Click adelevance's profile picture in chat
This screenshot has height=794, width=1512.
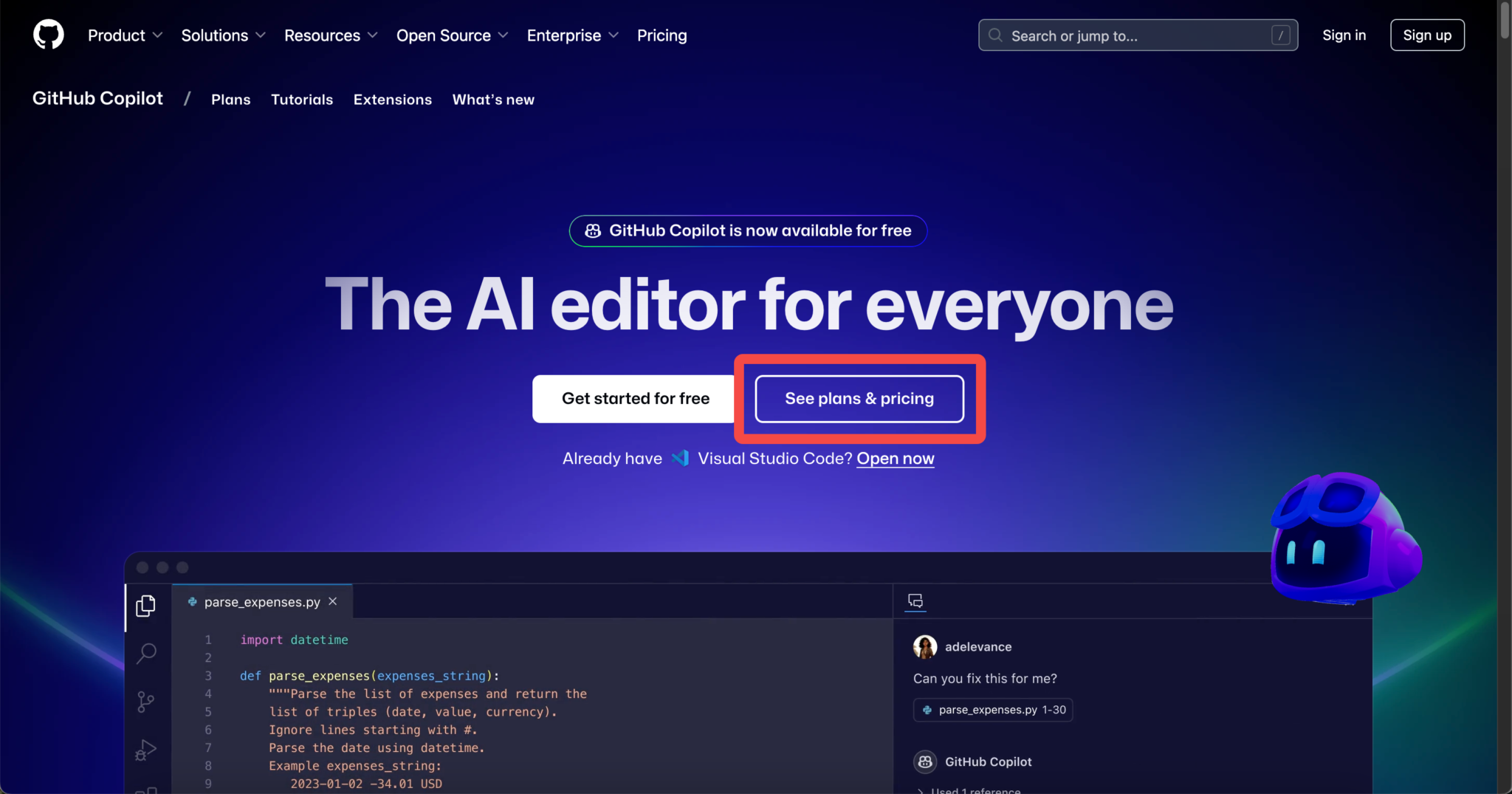pos(925,646)
